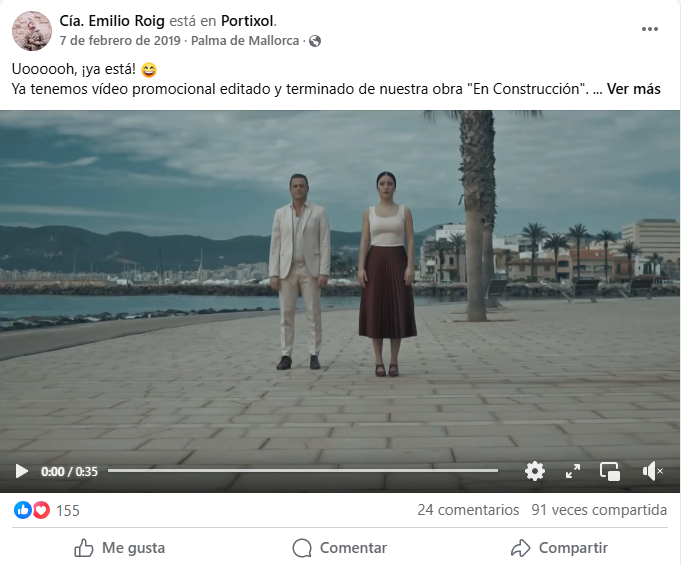The height and width of the screenshot is (565, 681).
Task: Share the post via Compartir
Action: tap(559, 548)
